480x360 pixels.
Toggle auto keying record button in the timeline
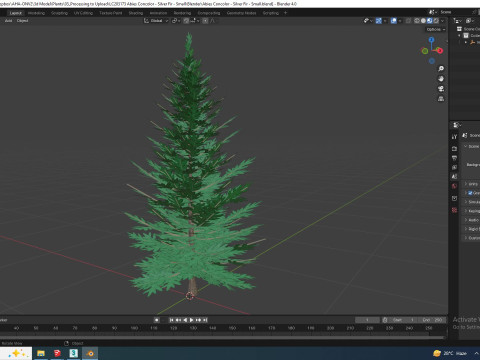(157, 320)
